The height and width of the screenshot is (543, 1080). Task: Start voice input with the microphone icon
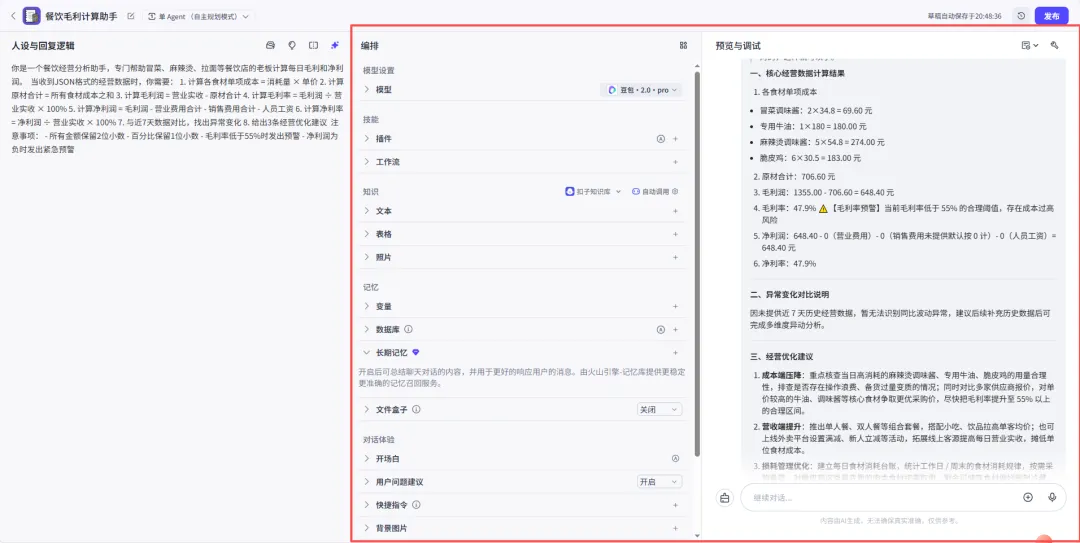[1052, 498]
